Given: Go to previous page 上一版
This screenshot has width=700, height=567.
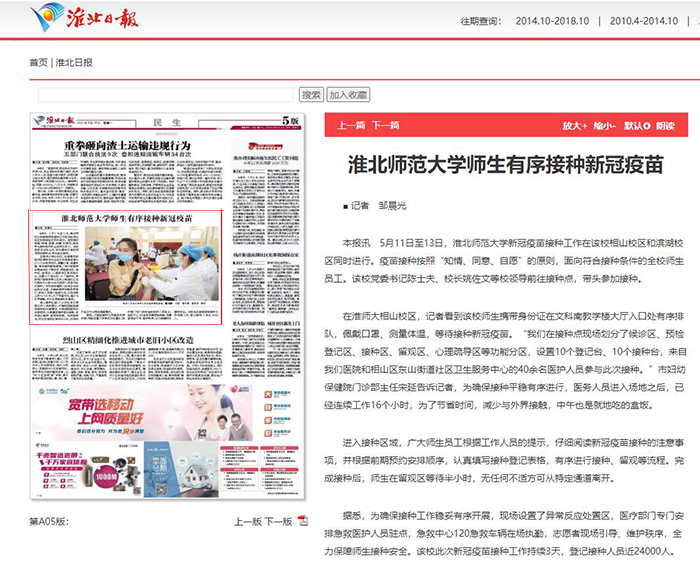Looking at the screenshot, I should pyautogui.click(x=247, y=521).
